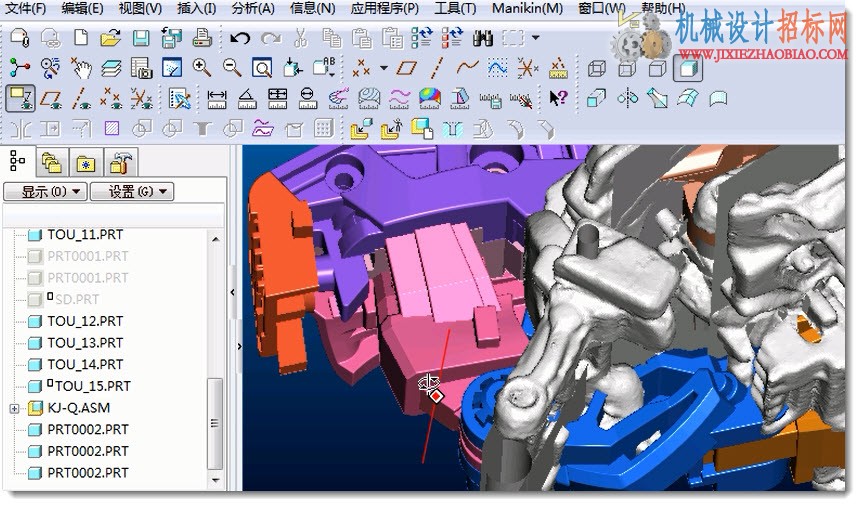Click the diameter measure icon
The width and height of the screenshot is (860, 506).
point(308,99)
